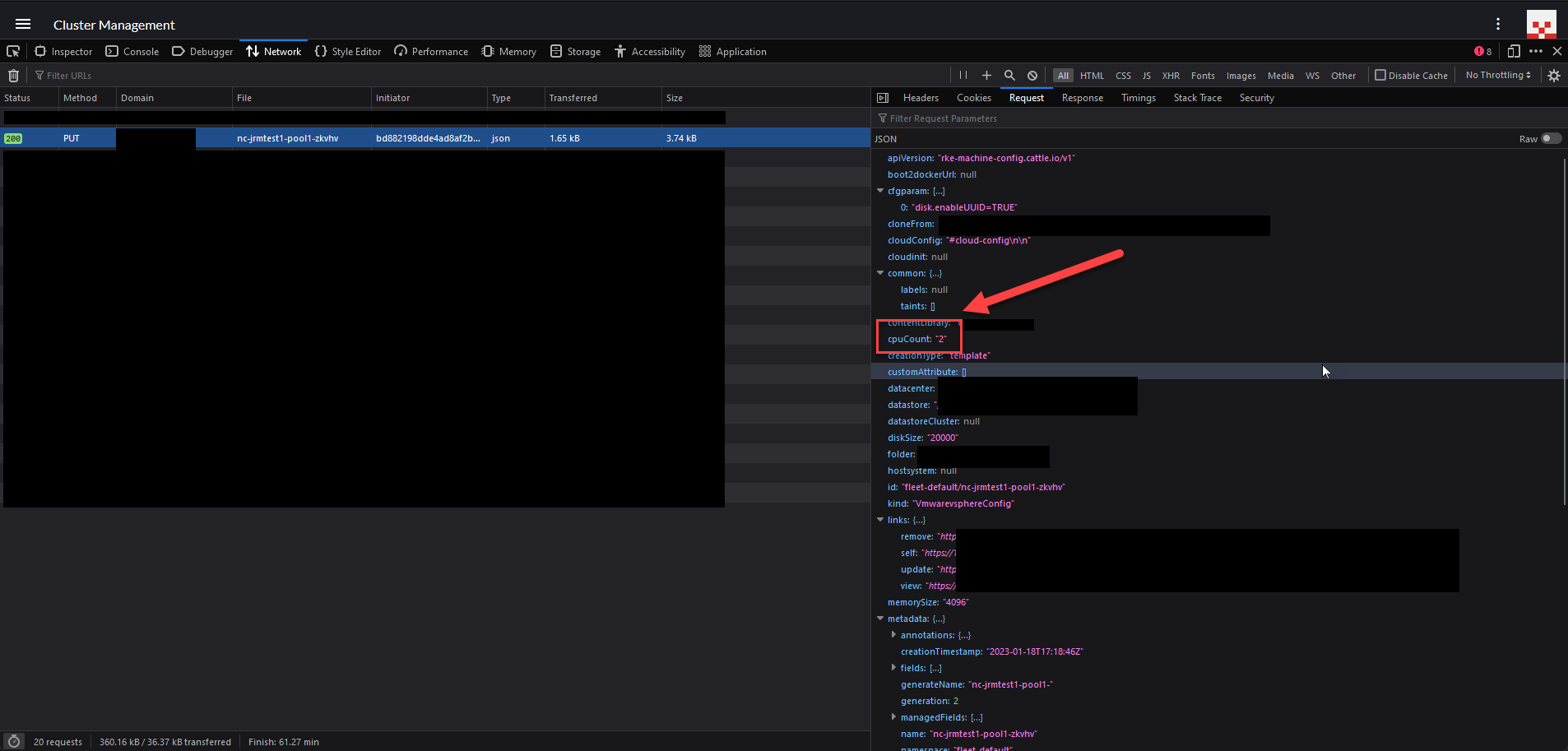The image size is (1568, 751).
Task: Open the No Throttling dropdown
Action: tap(1497, 75)
